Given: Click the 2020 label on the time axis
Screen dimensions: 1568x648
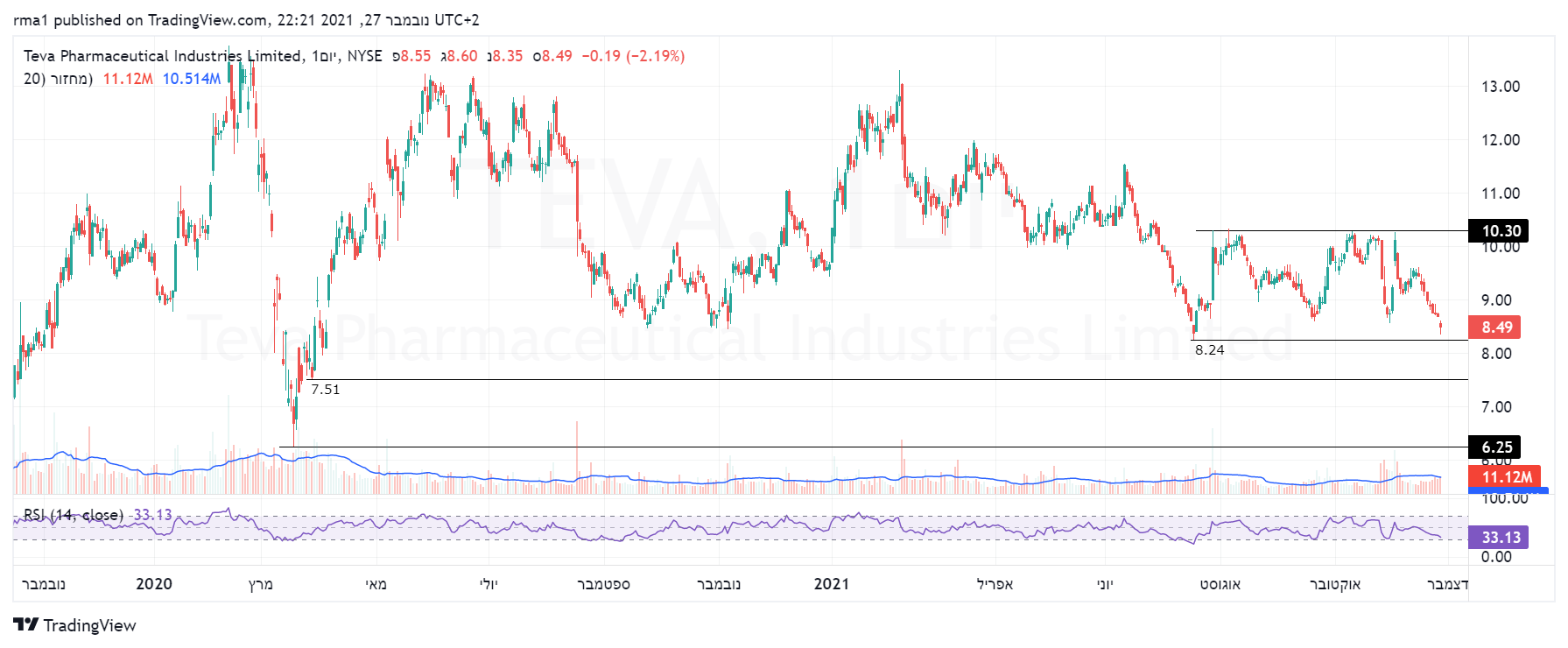Looking at the screenshot, I should [154, 584].
